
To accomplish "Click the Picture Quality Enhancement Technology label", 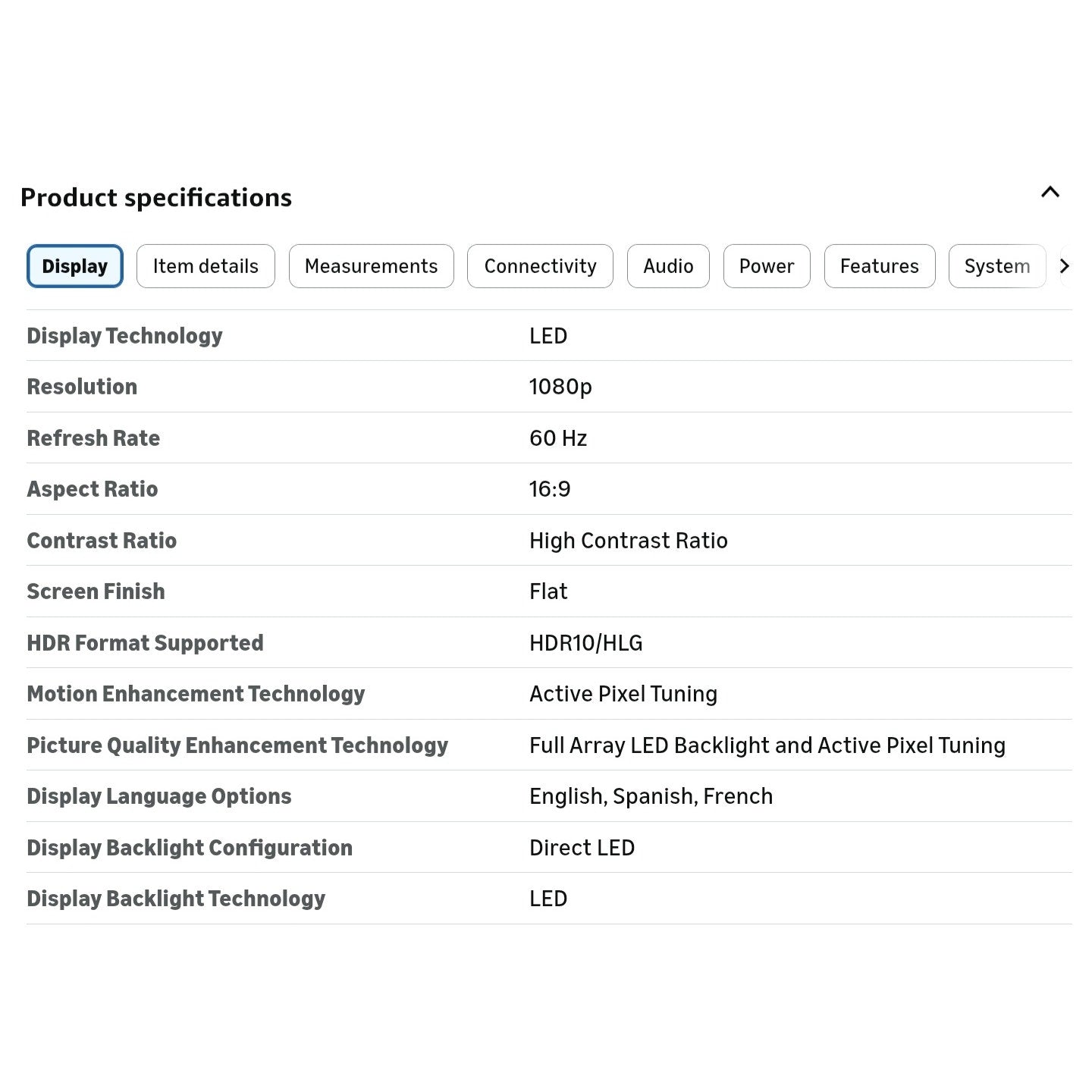I will coord(237,745).
